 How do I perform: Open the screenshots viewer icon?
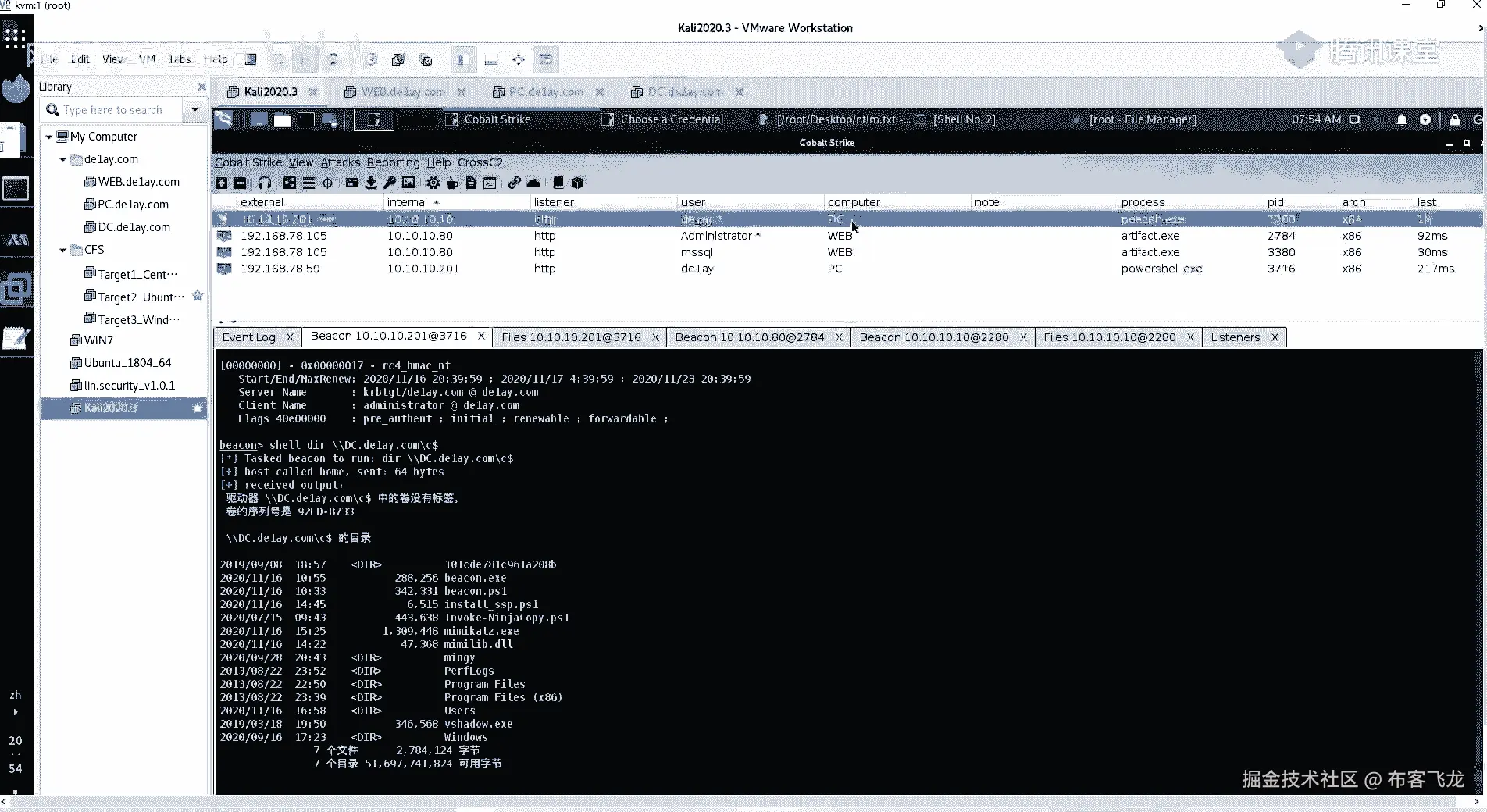(x=408, y=183)
